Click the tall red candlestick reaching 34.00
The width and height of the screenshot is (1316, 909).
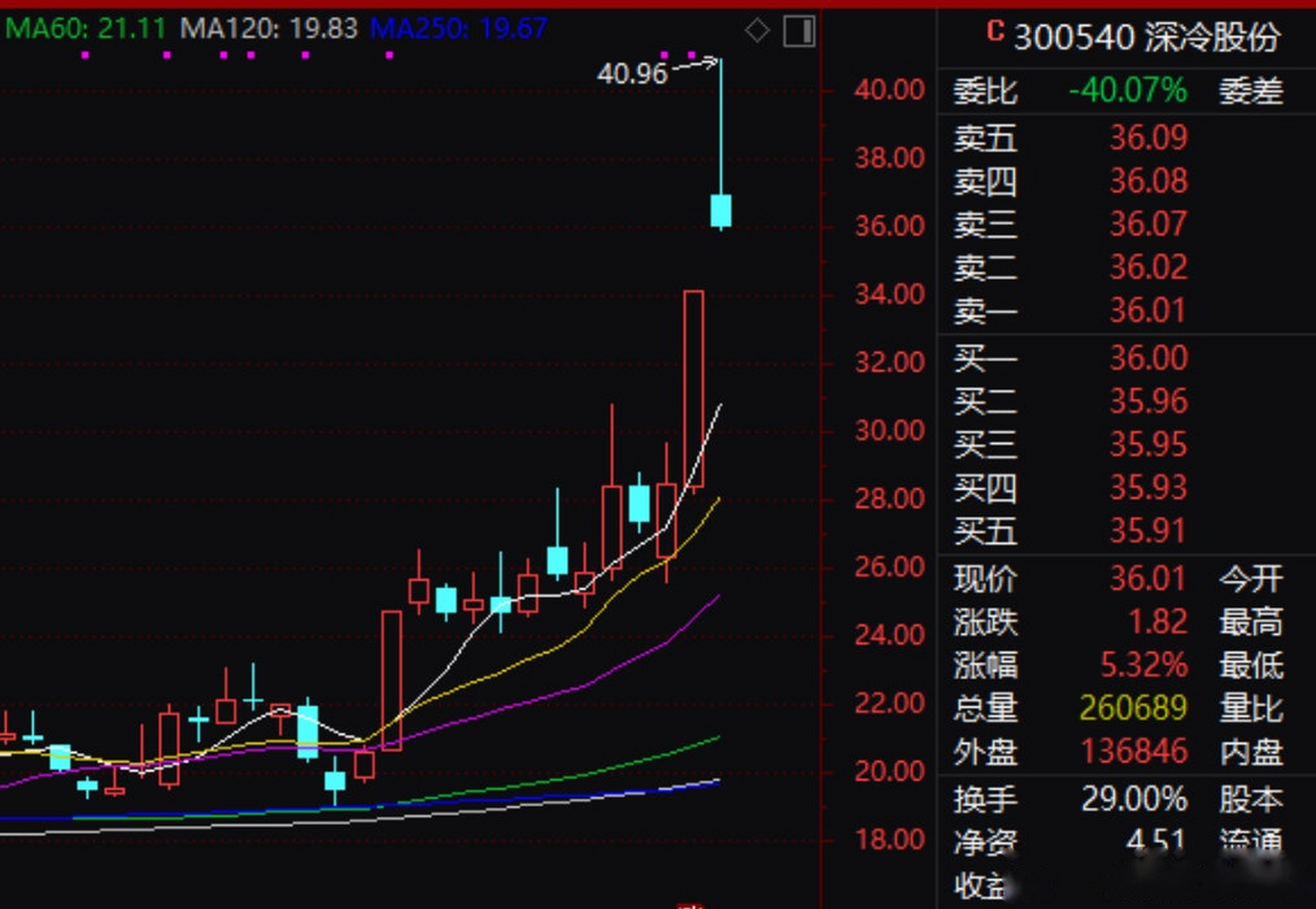click(x=693, y=388)
